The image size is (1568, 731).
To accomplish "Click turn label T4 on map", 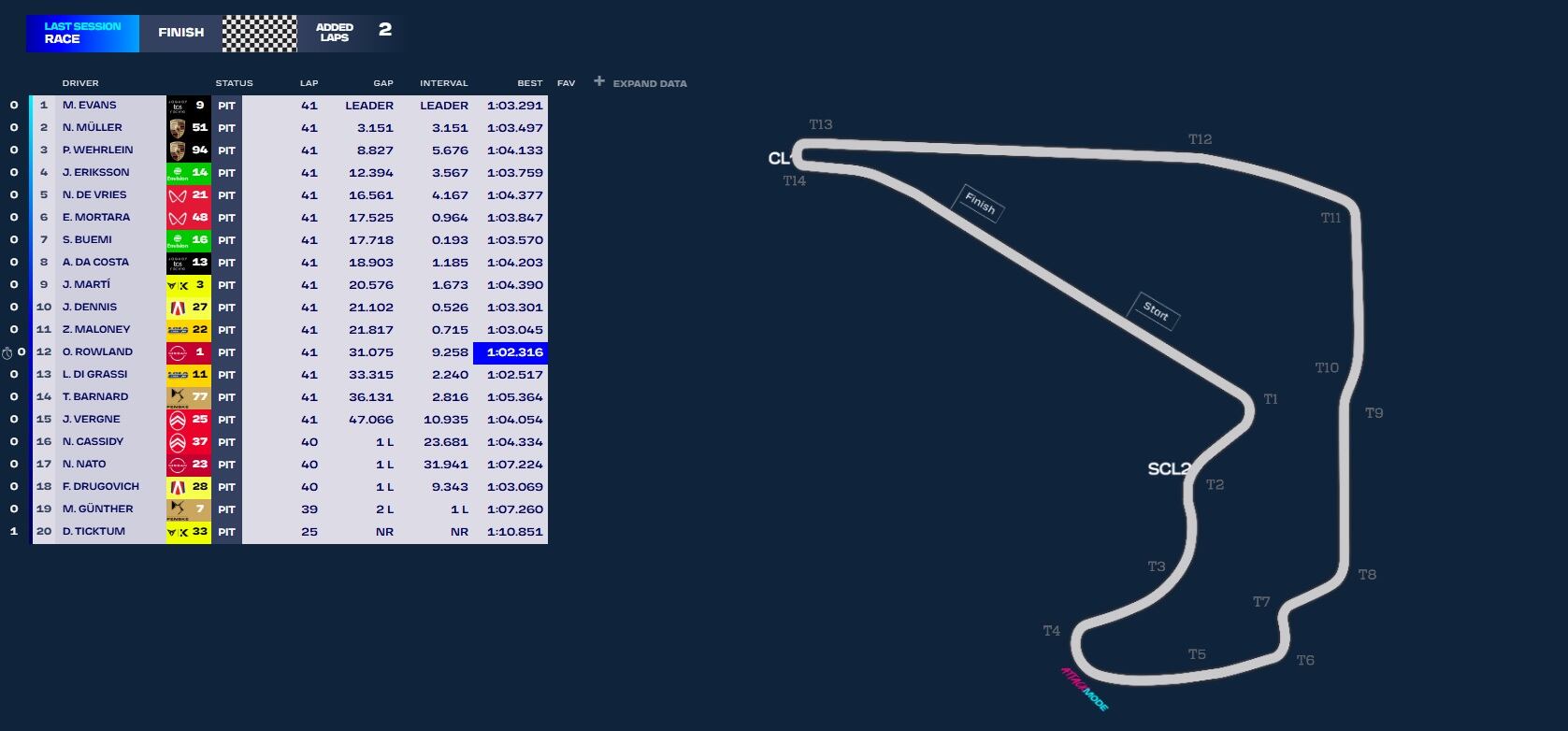I will (1052, 631).
